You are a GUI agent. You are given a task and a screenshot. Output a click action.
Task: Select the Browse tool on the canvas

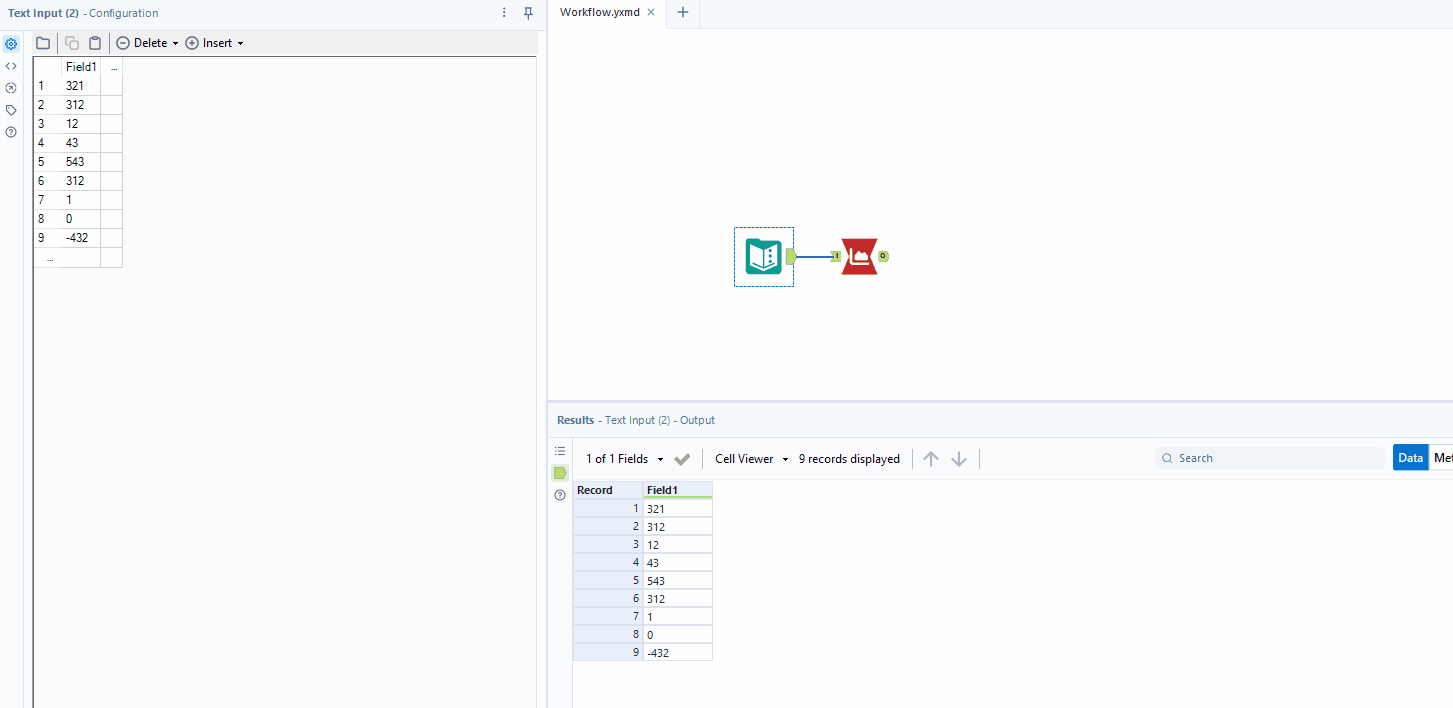(x=860, y=256)
